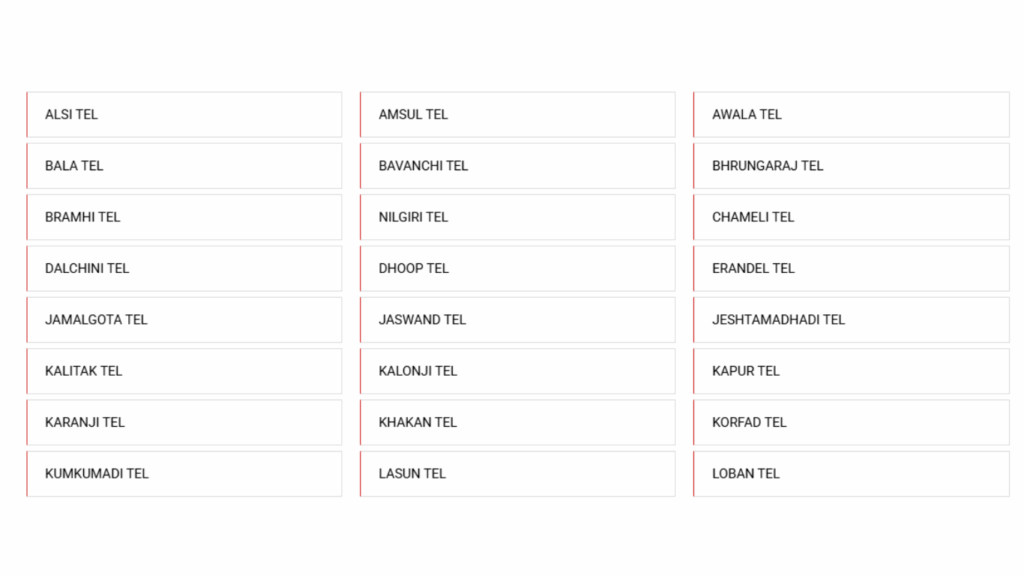The image size is (1024, 576).
Task: Open DHOOP TEL entry
Action: point(517,268)
